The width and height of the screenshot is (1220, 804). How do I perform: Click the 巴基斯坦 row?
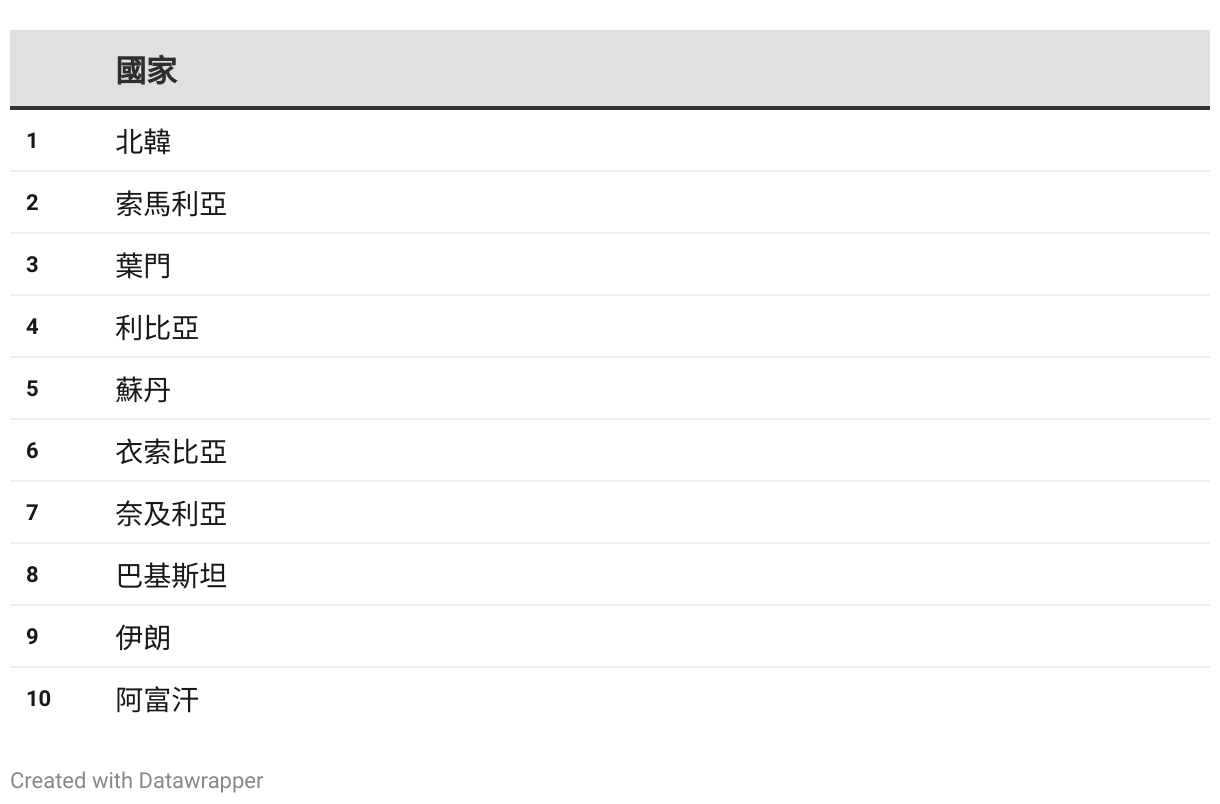coord(171,575)
